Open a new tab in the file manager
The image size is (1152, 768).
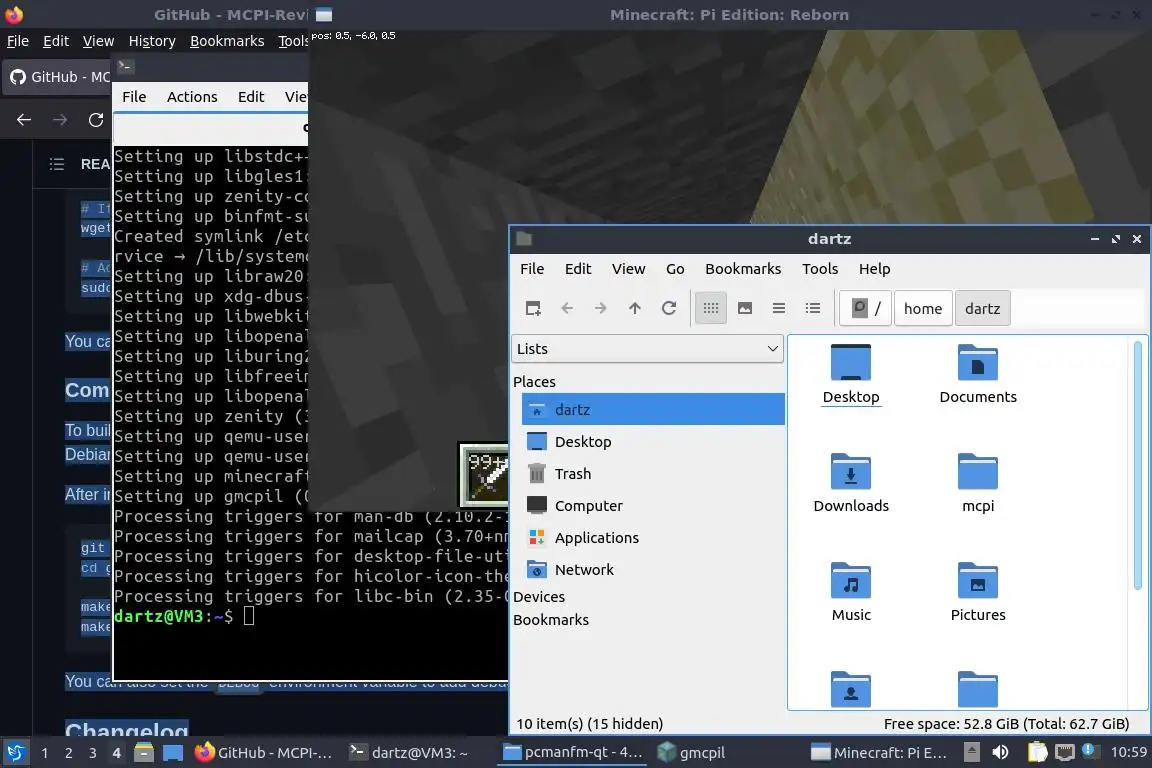[x=533, y=308]
